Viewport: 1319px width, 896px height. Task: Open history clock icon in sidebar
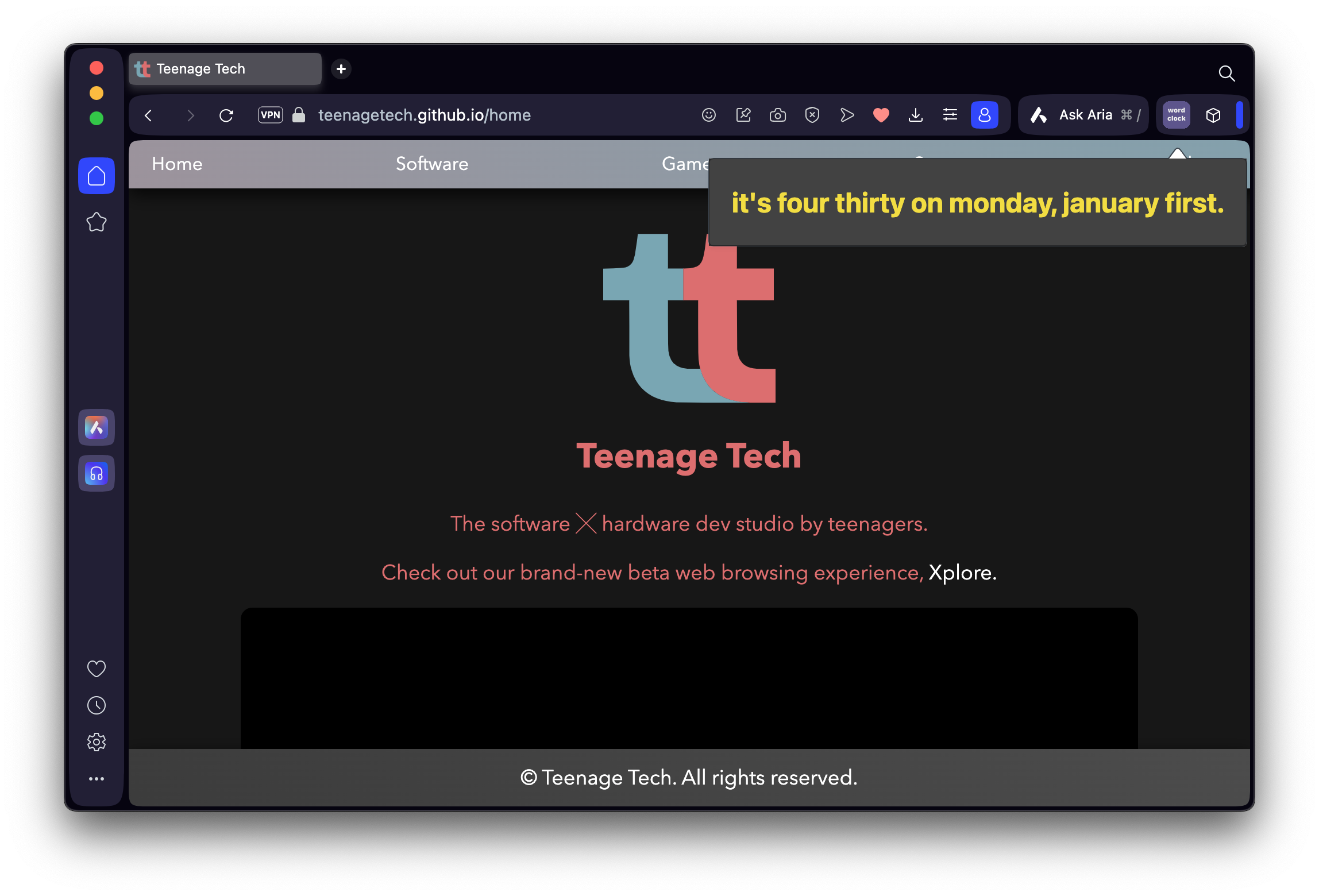click(x=97, y=705)
